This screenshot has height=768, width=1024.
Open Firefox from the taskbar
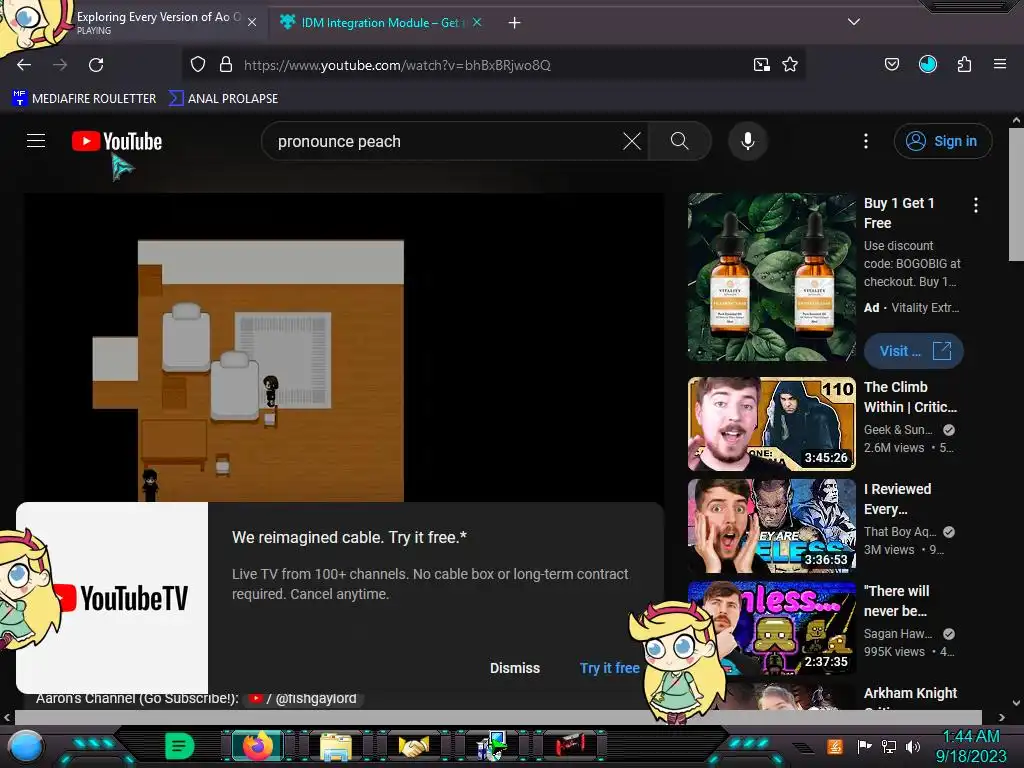pyautogui.click(x=257, y=746)
